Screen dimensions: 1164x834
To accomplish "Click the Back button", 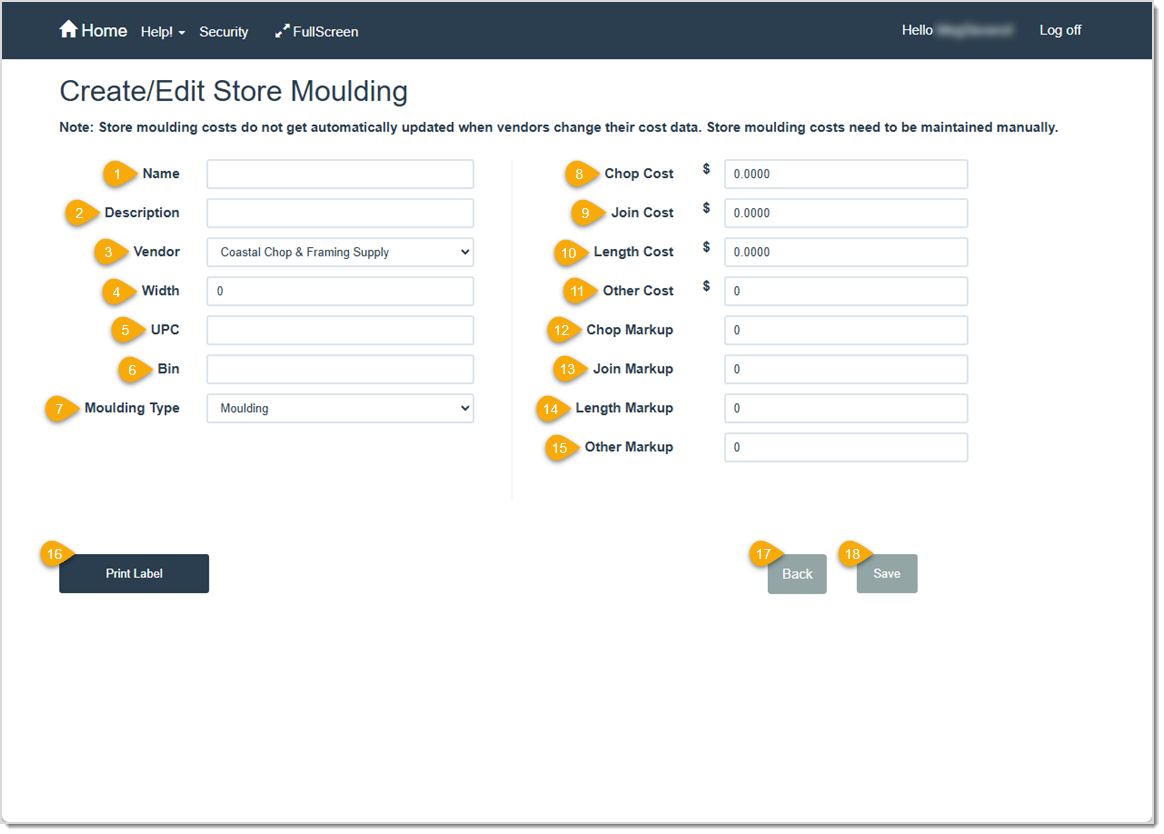I will pyautogui.click(x=796, y=573).
